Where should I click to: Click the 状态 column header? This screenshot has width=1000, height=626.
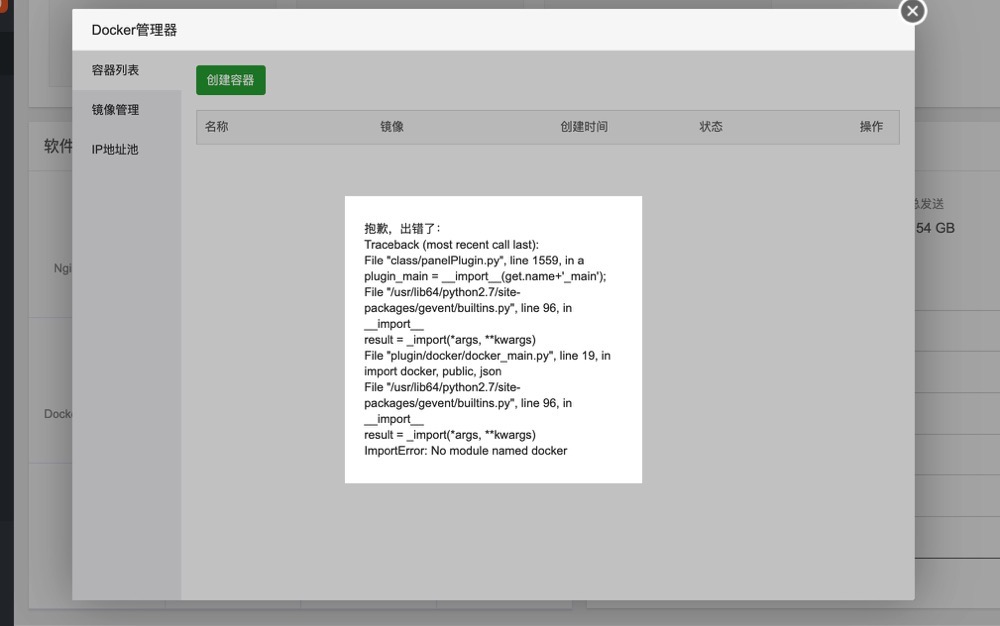coord(711,127)
